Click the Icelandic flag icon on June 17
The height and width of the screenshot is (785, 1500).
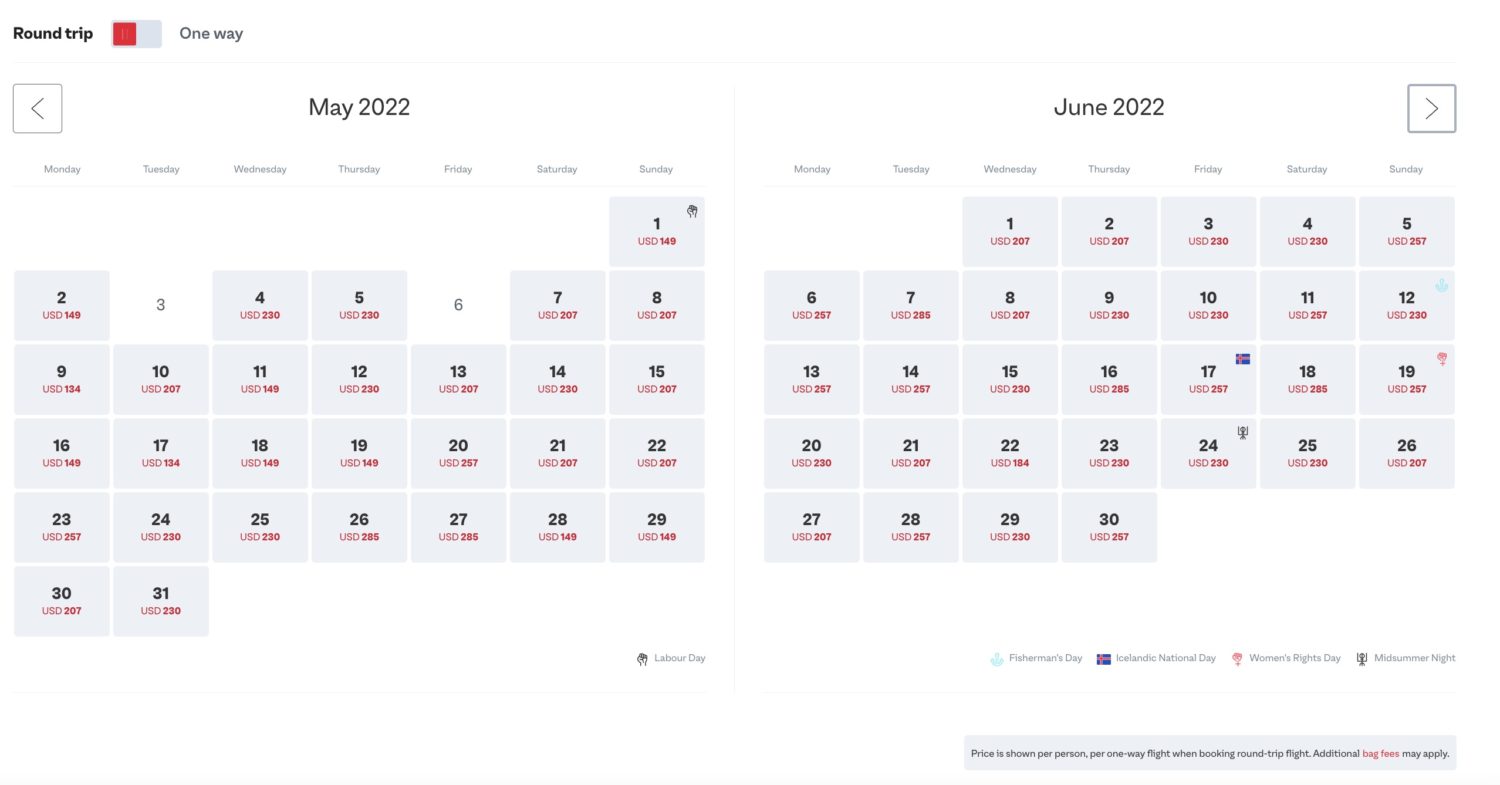point(1242,358)
